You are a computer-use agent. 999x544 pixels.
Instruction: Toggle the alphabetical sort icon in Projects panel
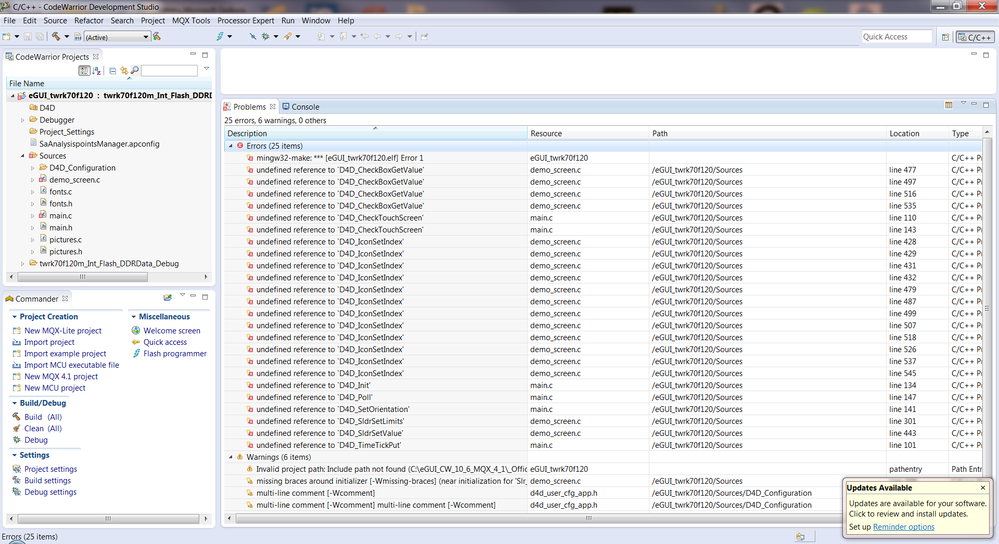(x=97, y=71)
